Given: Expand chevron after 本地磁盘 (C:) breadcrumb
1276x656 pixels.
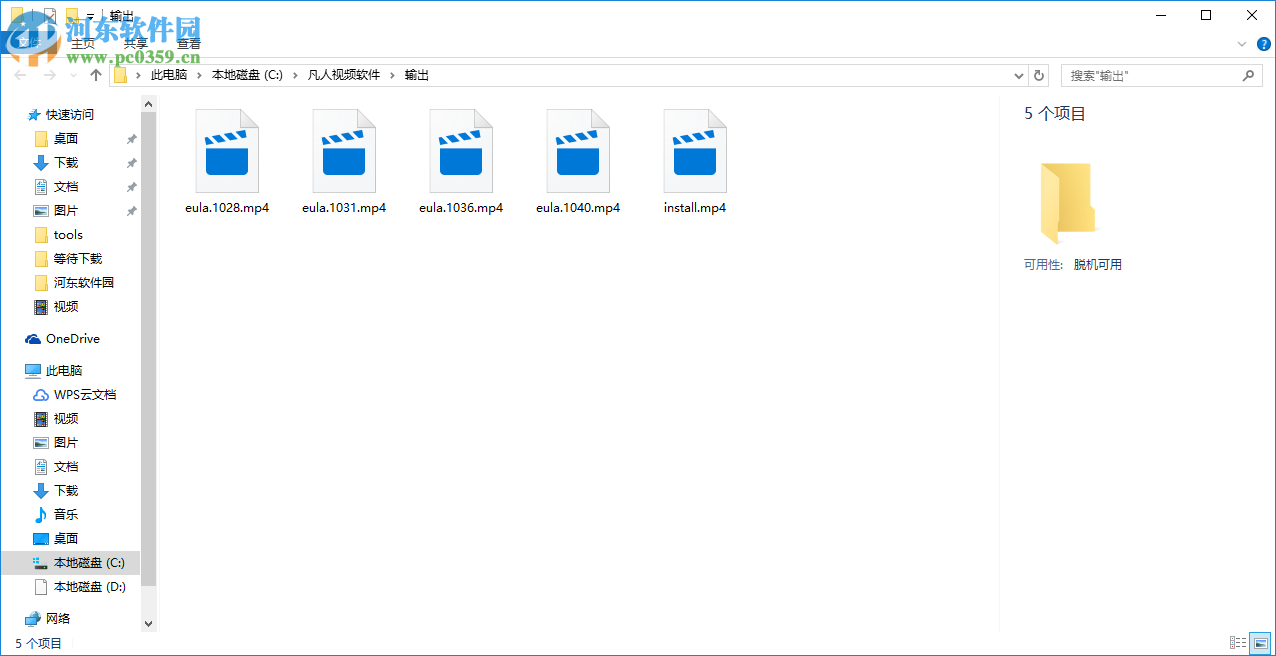Looking at the screenshot, I should tap(296, 75).
